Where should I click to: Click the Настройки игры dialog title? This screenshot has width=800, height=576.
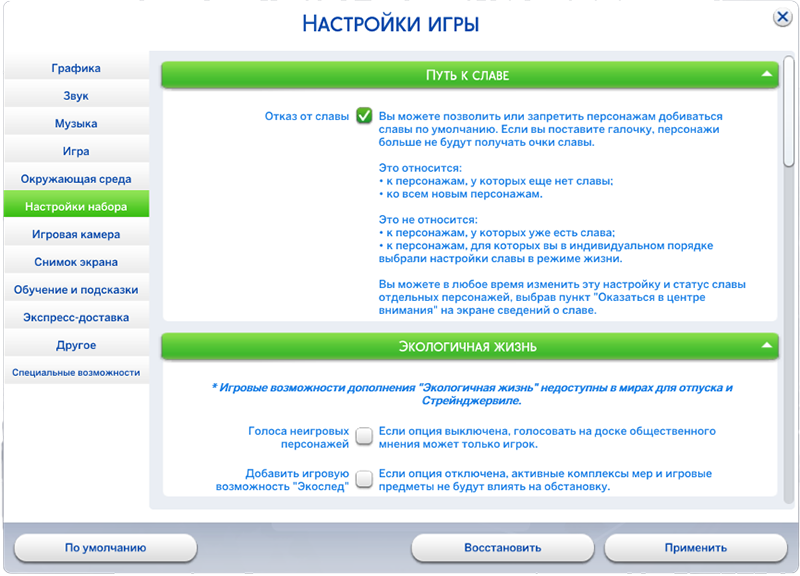[x=390, y=23]
